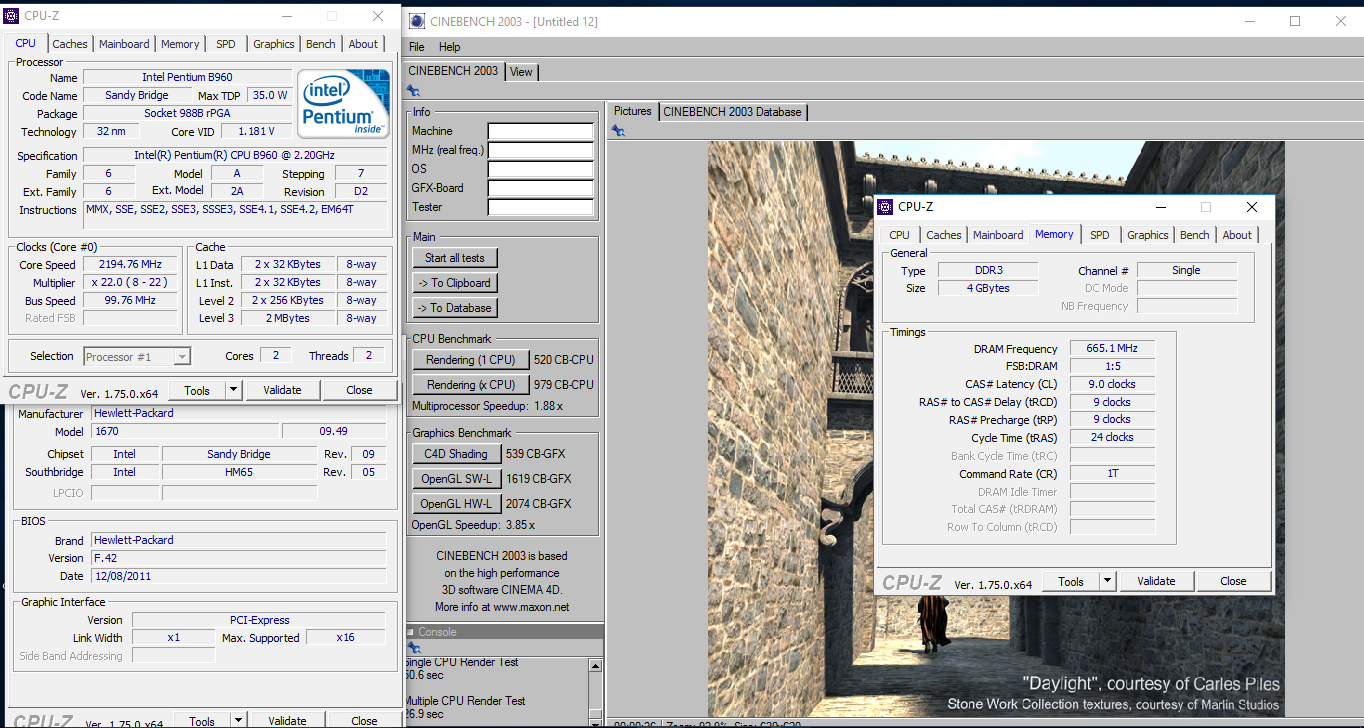Click the rendered Daylight picture
The height and width of the screenshot is (728, 1364).
996,429
